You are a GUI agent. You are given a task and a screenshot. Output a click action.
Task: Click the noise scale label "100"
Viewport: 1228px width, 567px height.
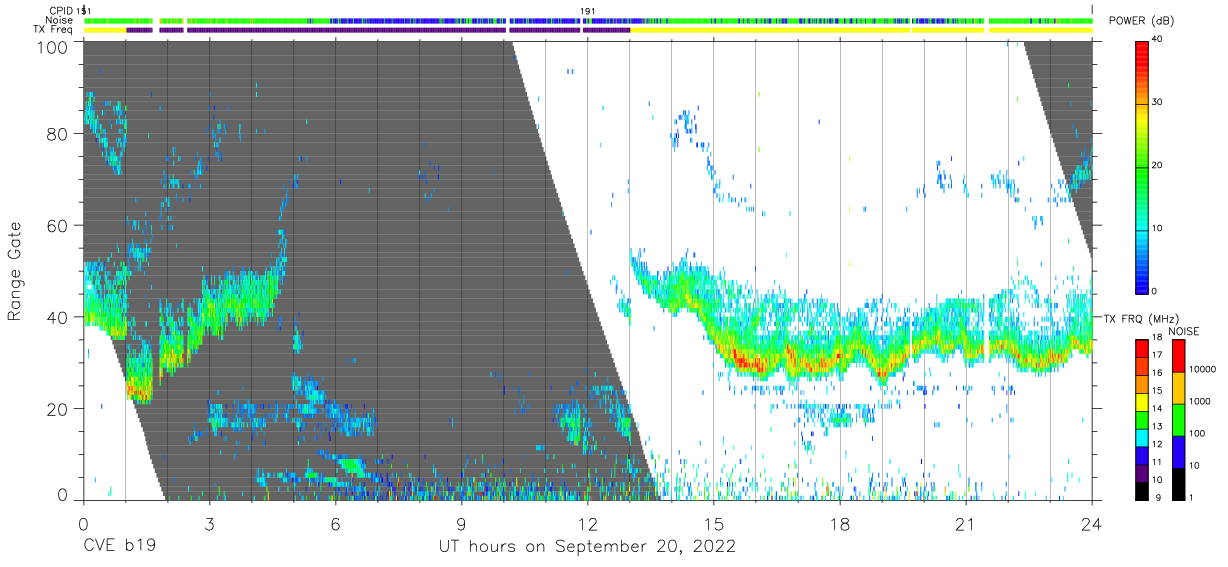point(1198,434)
